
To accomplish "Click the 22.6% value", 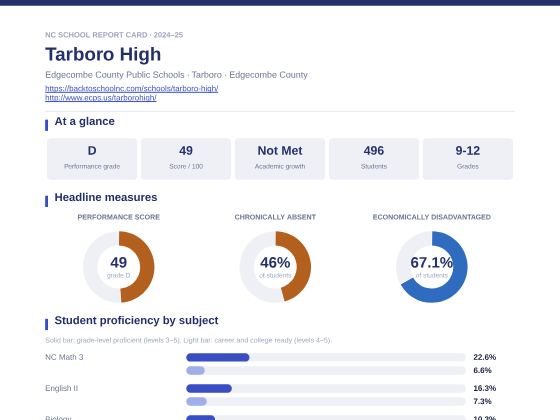I will pos(484,357).
